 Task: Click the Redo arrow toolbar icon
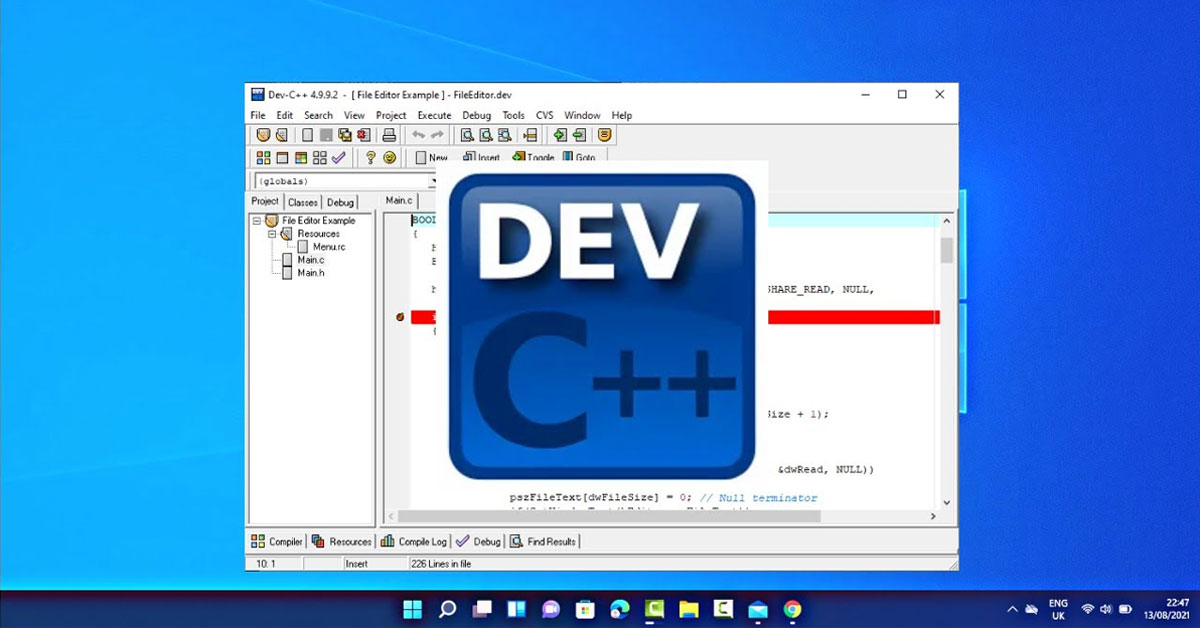436,134
